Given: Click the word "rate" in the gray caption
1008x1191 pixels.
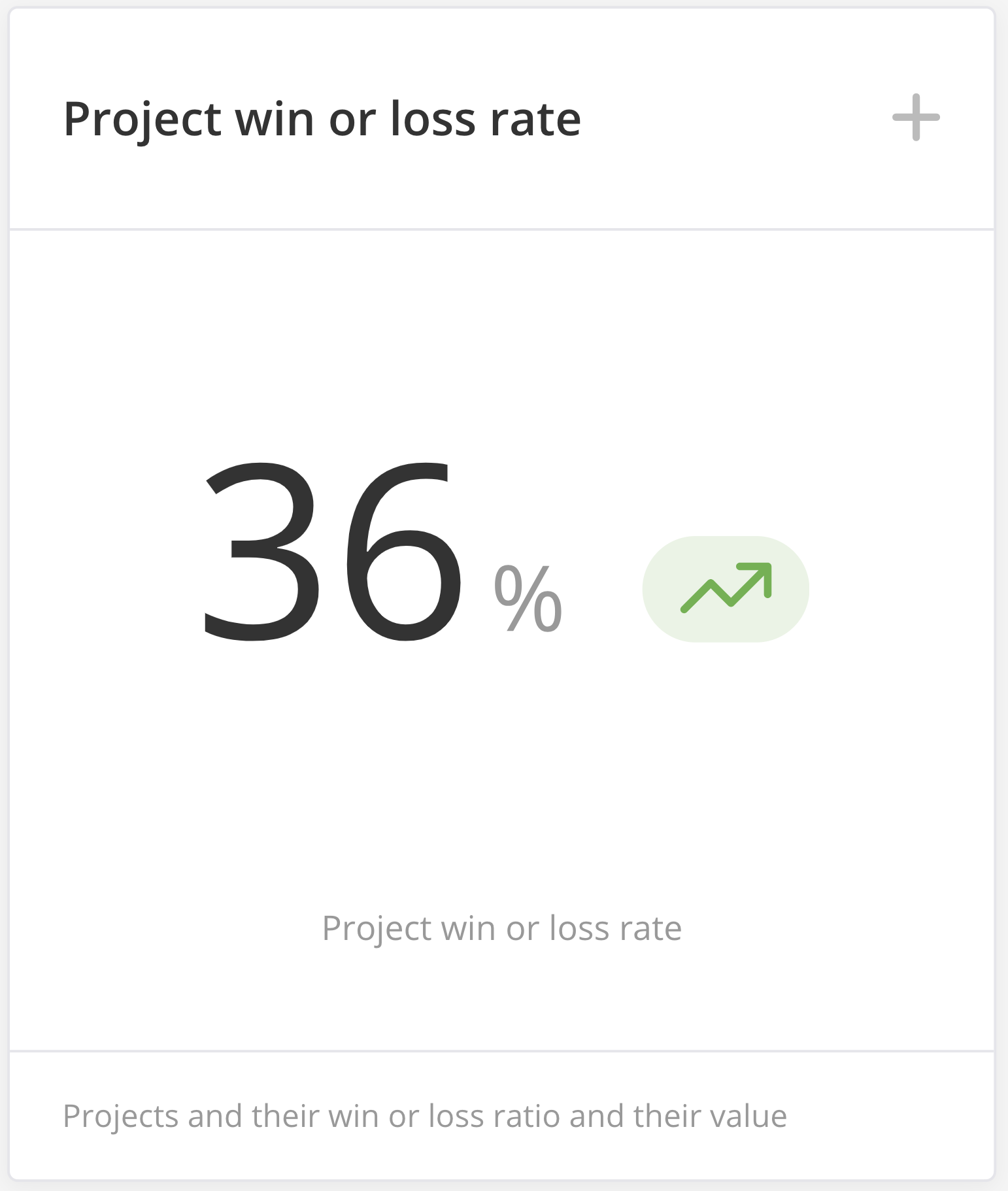Looking at the screenshot, I should [x=651, y=928].
